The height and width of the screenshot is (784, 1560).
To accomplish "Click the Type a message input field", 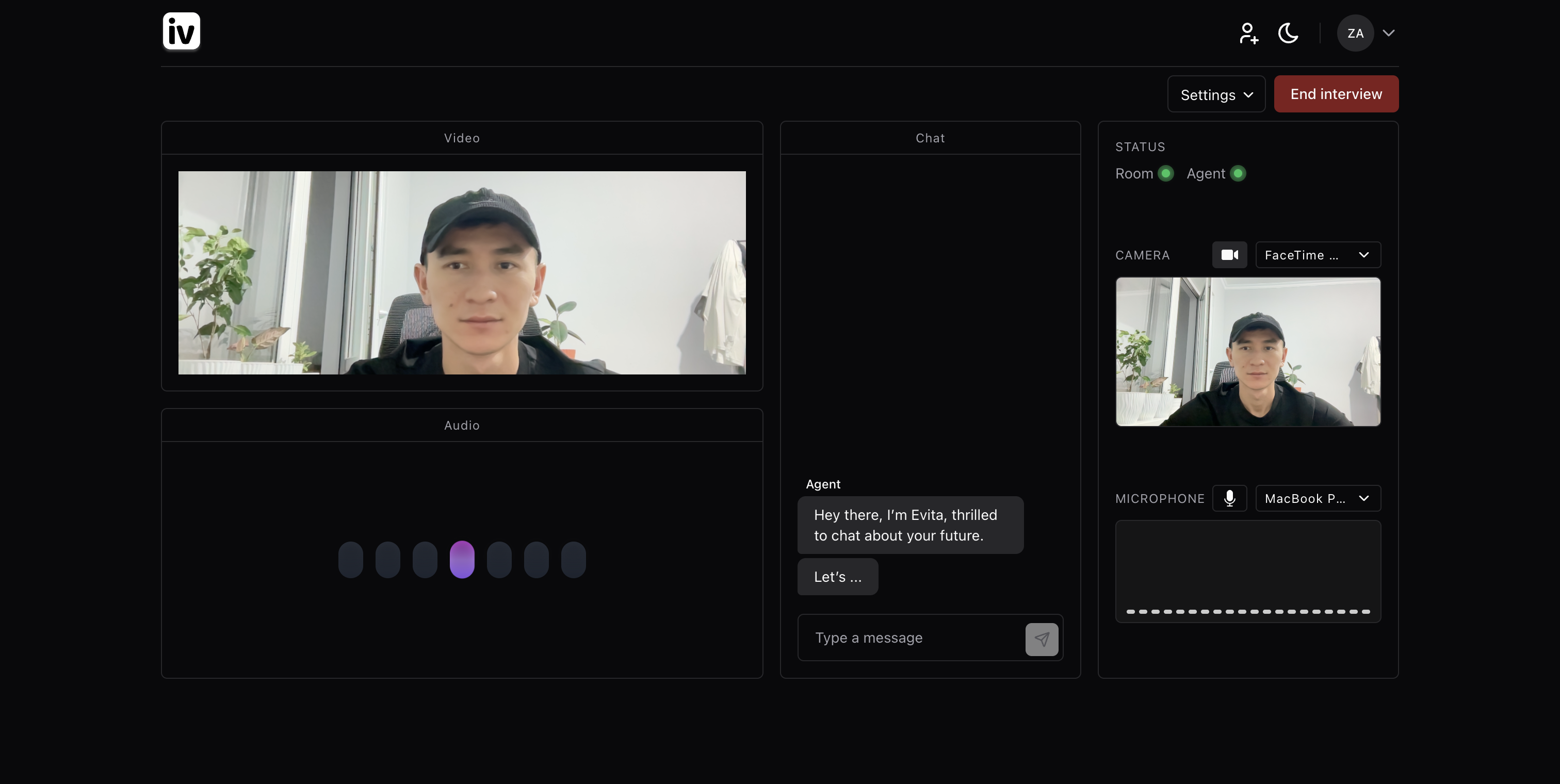I will pyautogui.click(x=912, y=638).
